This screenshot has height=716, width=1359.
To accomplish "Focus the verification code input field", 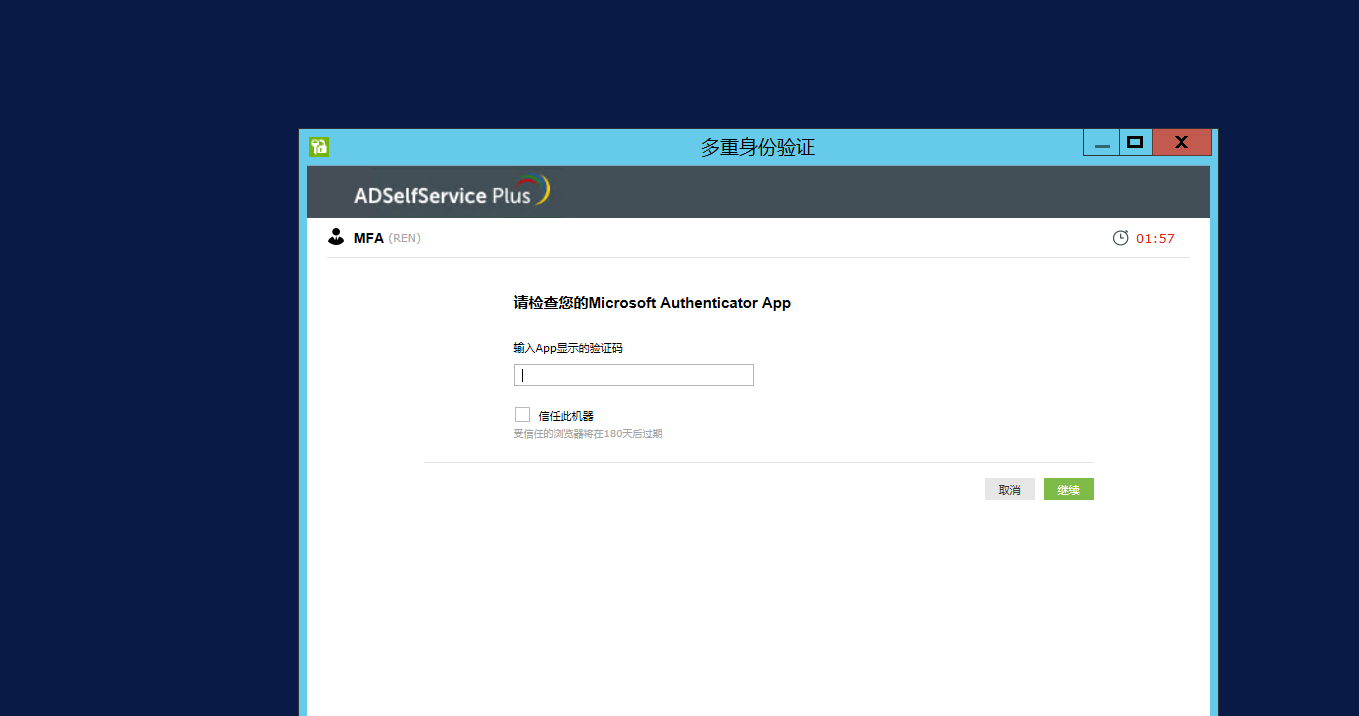I will [x=633, y=375].
